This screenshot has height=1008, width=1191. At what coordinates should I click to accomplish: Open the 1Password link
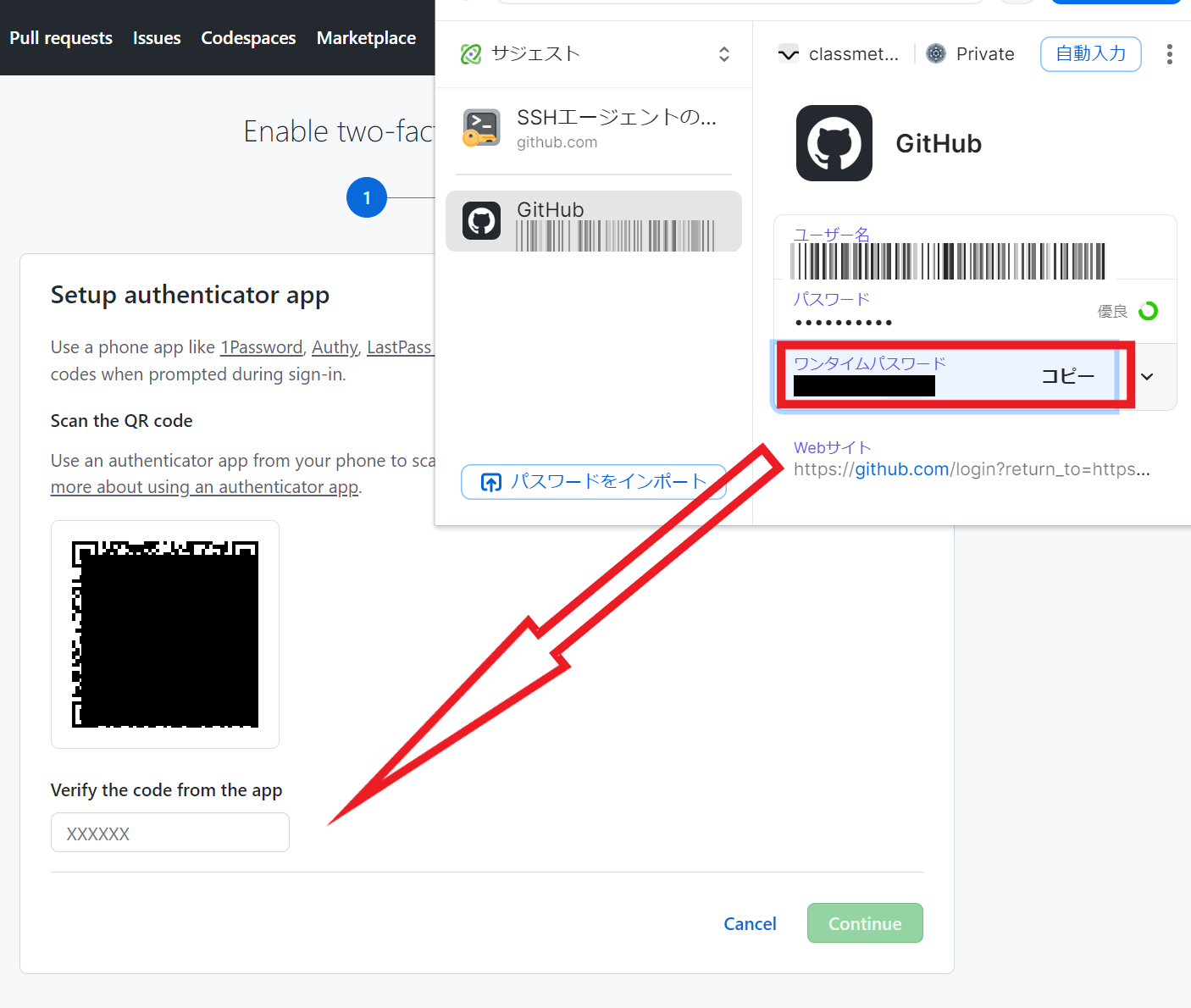click(x=261, y=346)
